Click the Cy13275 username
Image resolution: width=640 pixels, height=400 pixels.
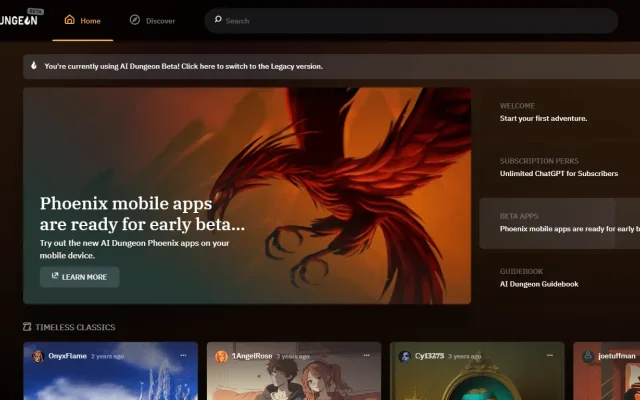429,356
